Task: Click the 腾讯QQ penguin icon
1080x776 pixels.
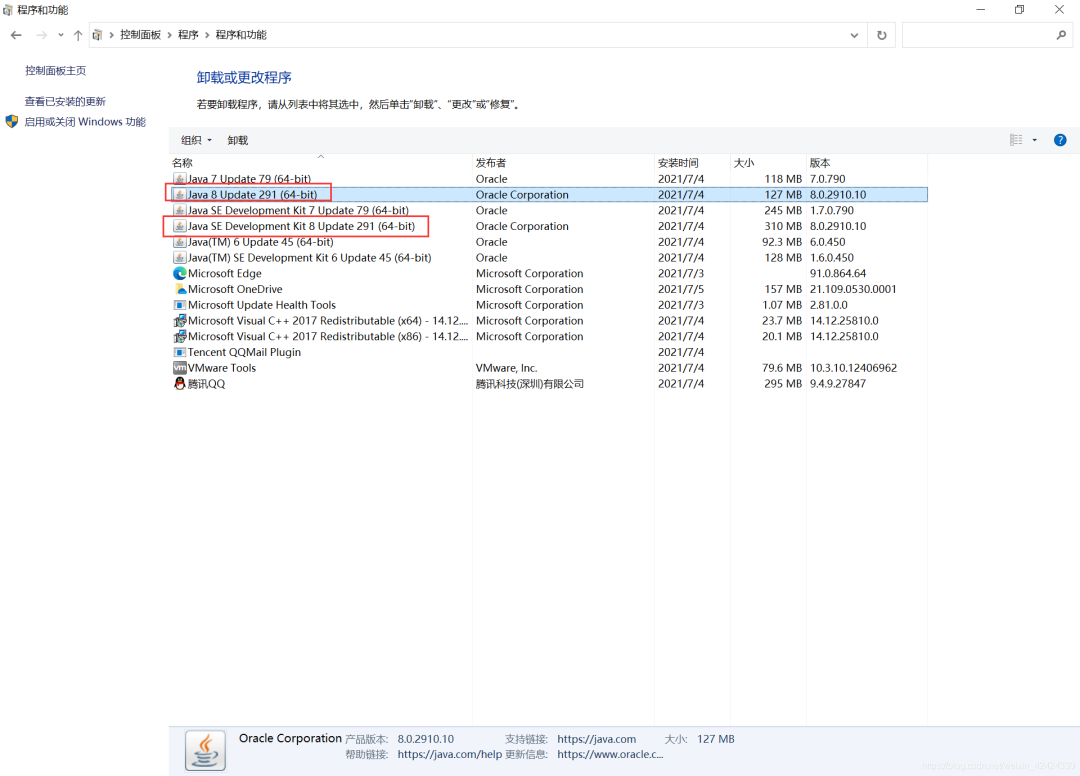Action: [x=180, y=384]
